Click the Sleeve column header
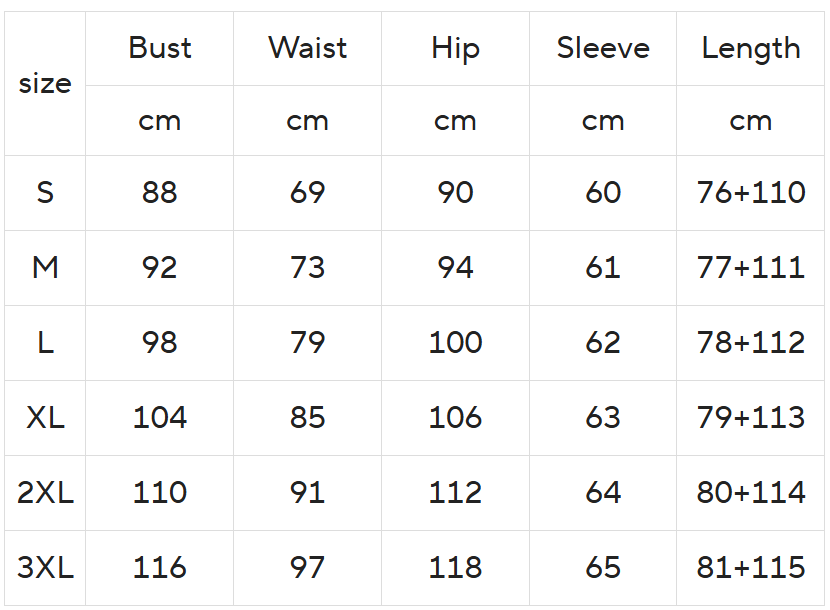The height and width of the screenshot is (610, 830). click(603, 48)
